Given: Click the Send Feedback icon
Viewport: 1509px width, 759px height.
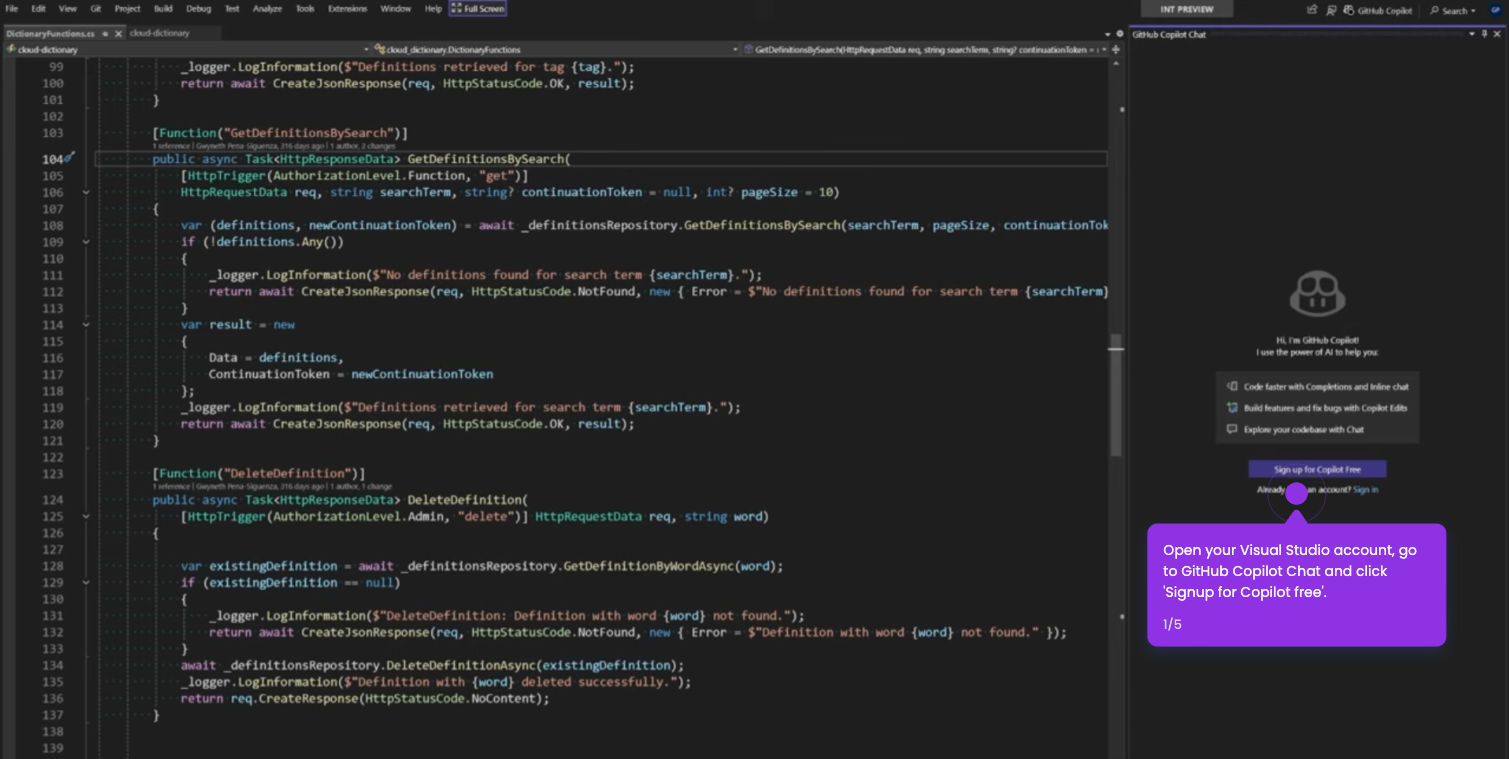Looking at the screenshot, I should [1331, 10].
